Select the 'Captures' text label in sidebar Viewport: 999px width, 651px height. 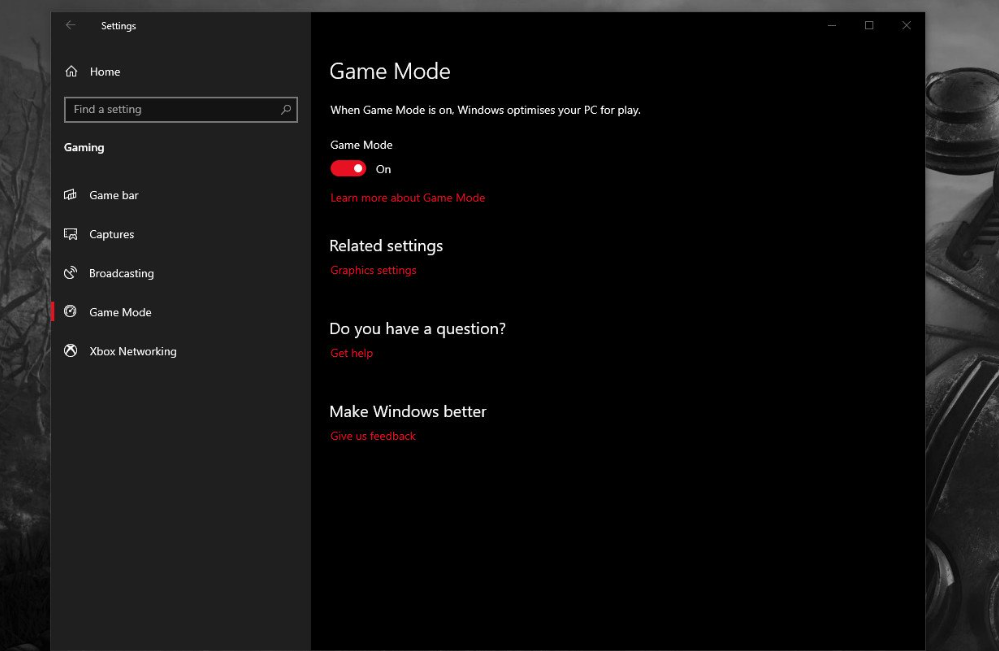click(x=111, y=234)
